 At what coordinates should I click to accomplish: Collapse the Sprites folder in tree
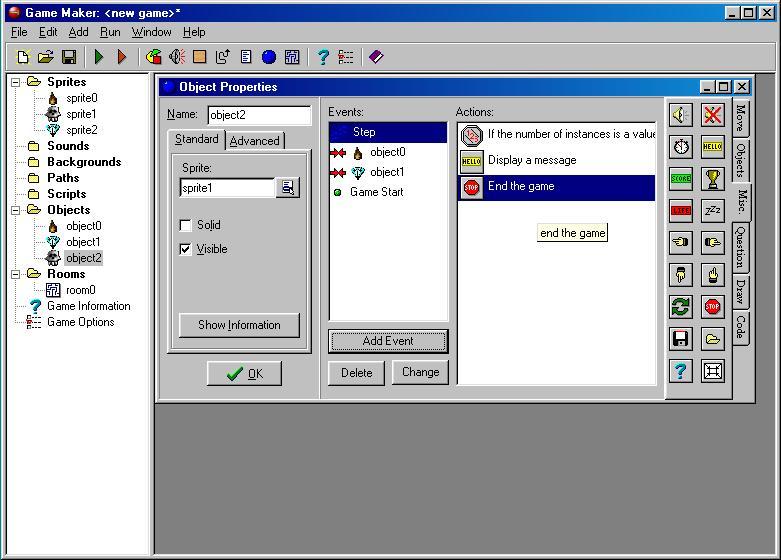click(x=16, y=82)
